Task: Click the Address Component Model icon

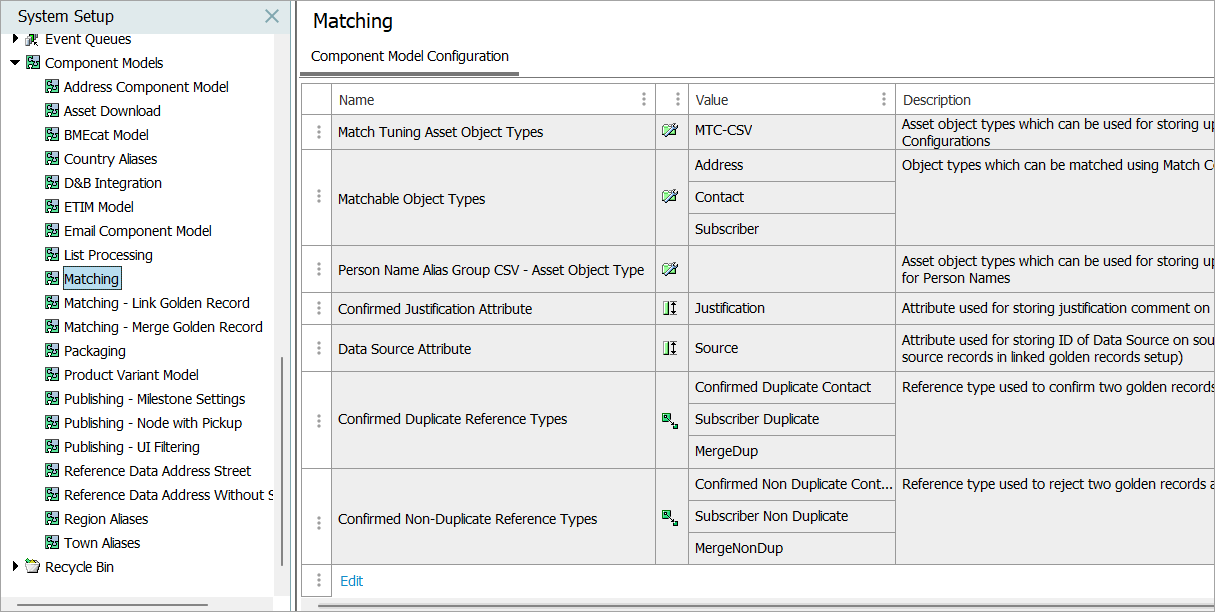Action: coord(52,87)
